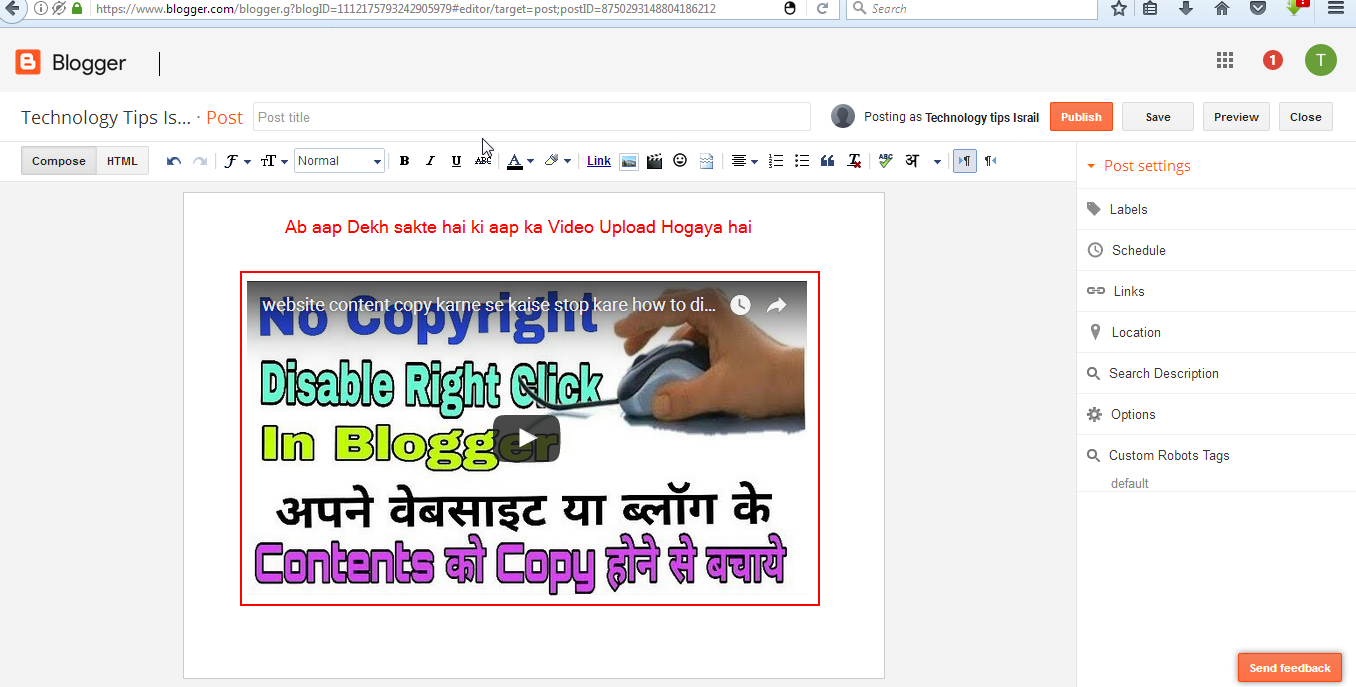
Task: Set right-to-left text direction
Action: pos(990,161)
